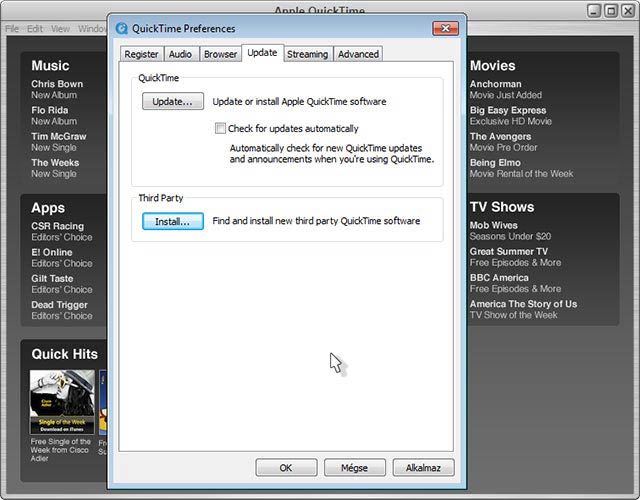Close the QuickTime Preferences dialog

pyautogui.click(x=445, y=28)
